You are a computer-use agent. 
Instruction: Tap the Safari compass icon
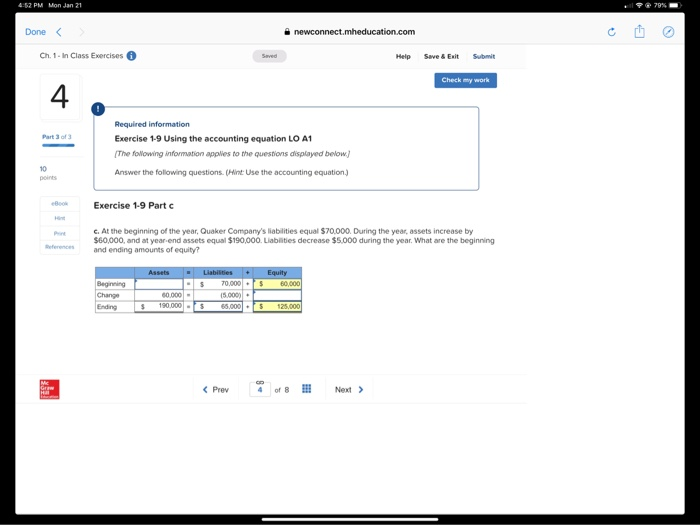pyautogui.click(x=668, y=32)
